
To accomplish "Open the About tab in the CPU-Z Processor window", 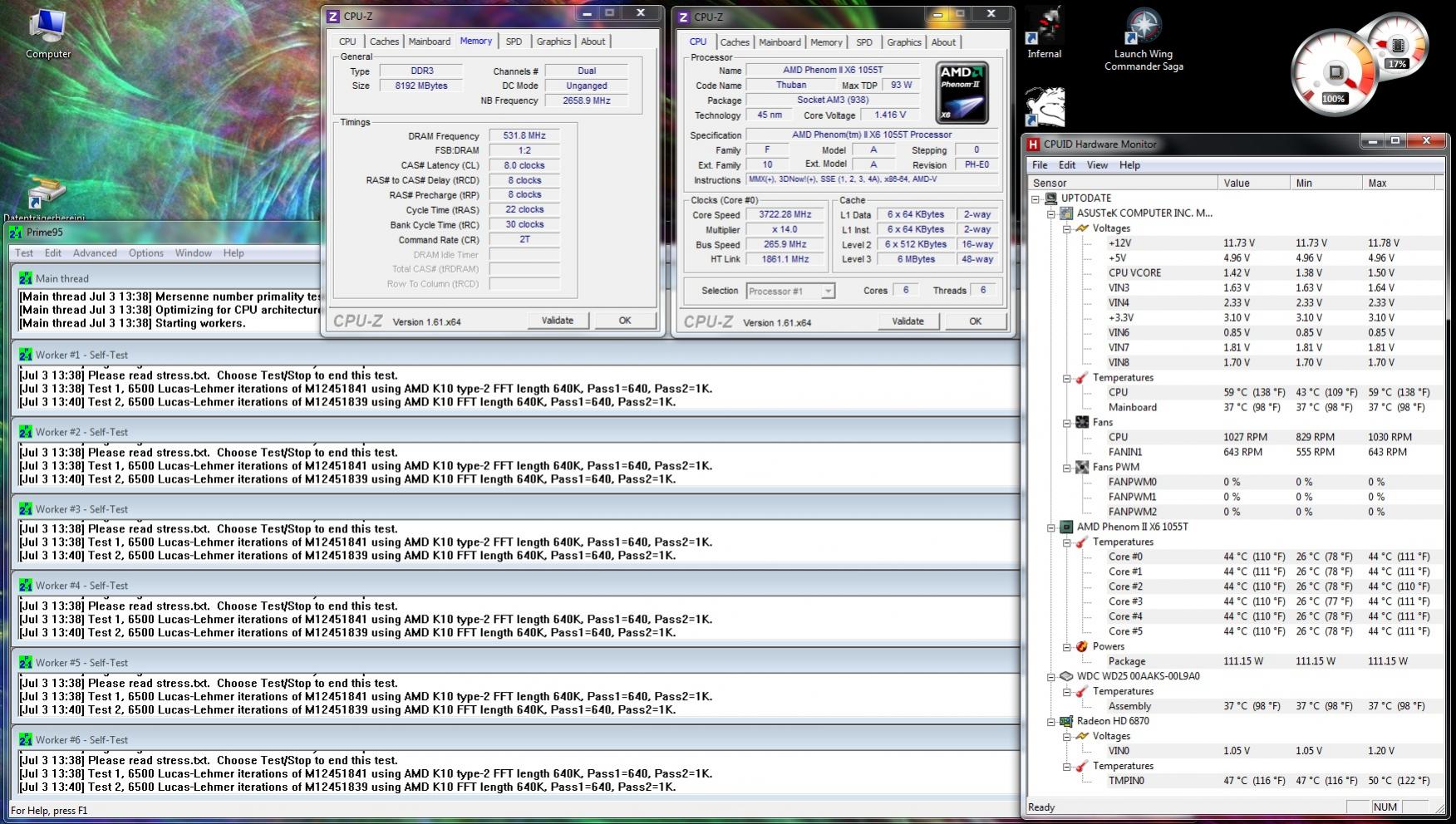I will pyautogui.click(x=943, y=42).
